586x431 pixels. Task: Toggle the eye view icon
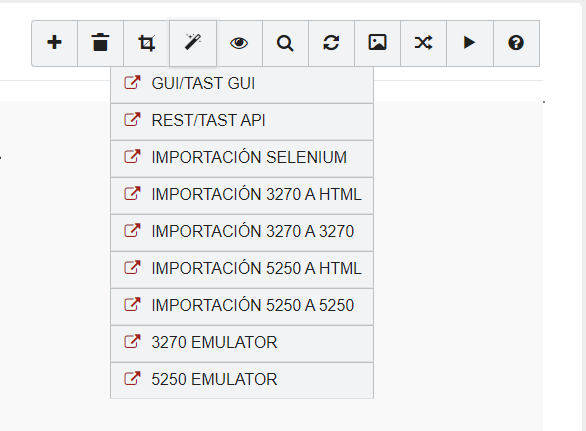[x=239, y=43]
